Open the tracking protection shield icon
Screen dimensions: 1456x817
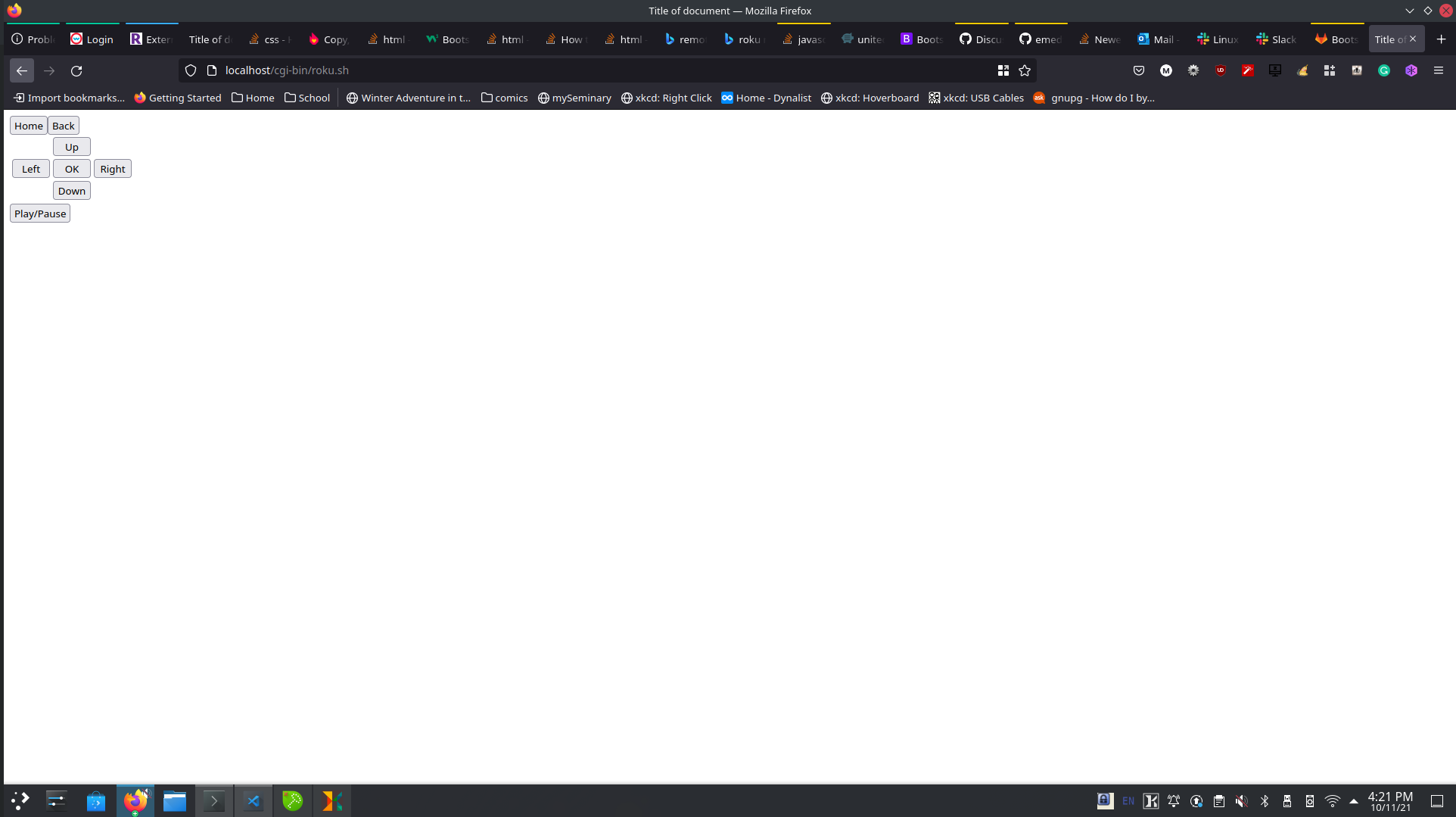[191, 70]
